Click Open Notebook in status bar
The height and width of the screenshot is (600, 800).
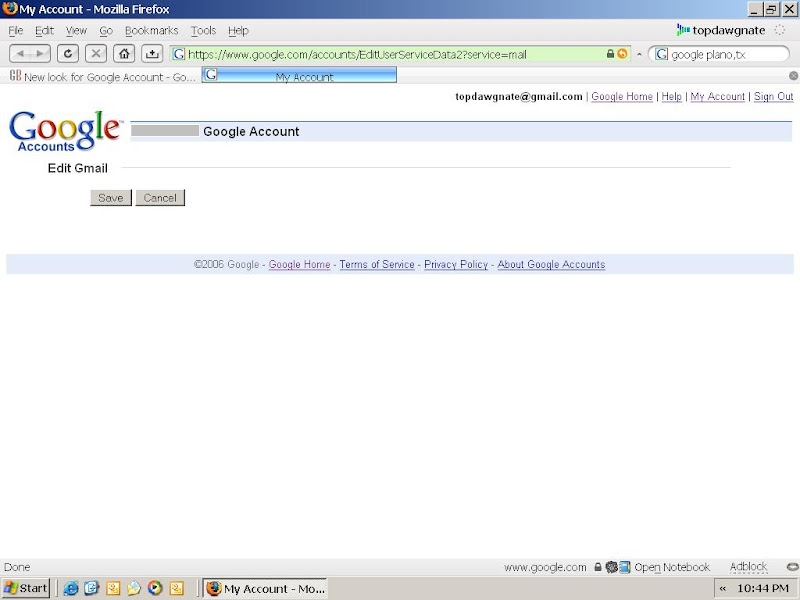(671, 567)
